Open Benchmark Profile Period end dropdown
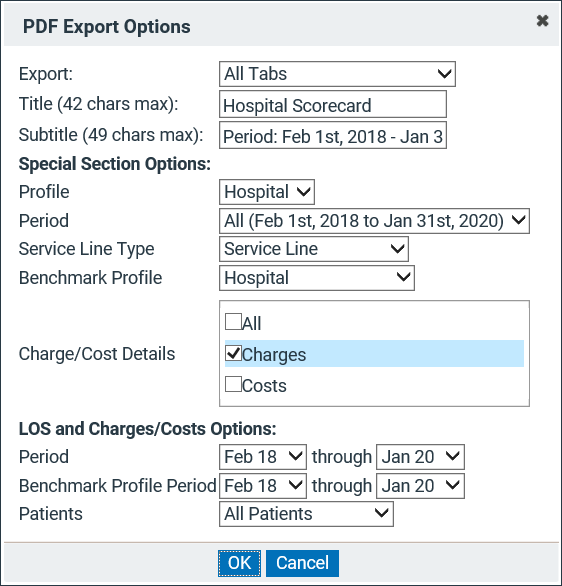This screenshot has width=562, height=586. coord(420,486)
